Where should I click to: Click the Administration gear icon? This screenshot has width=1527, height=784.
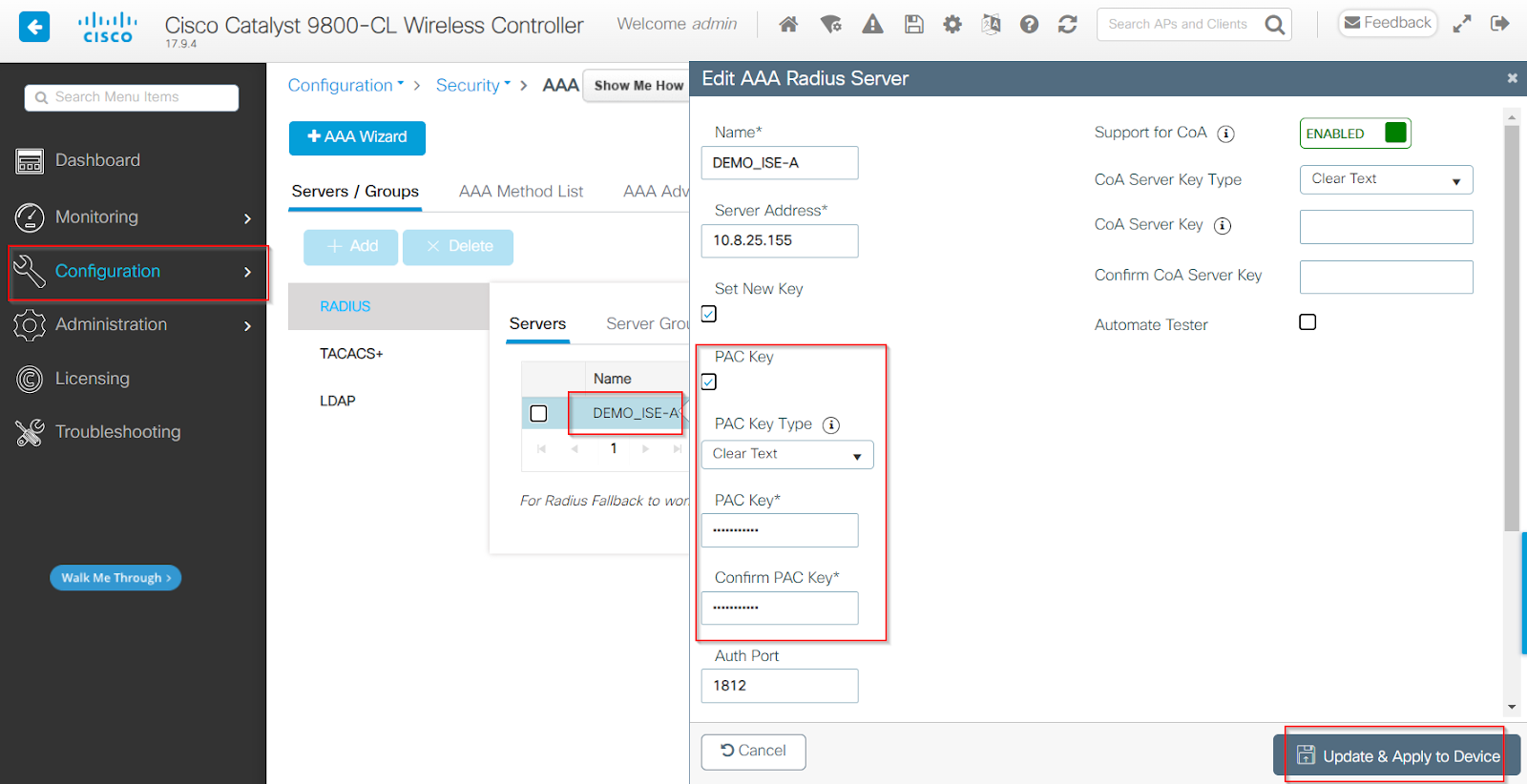point(30,325)
